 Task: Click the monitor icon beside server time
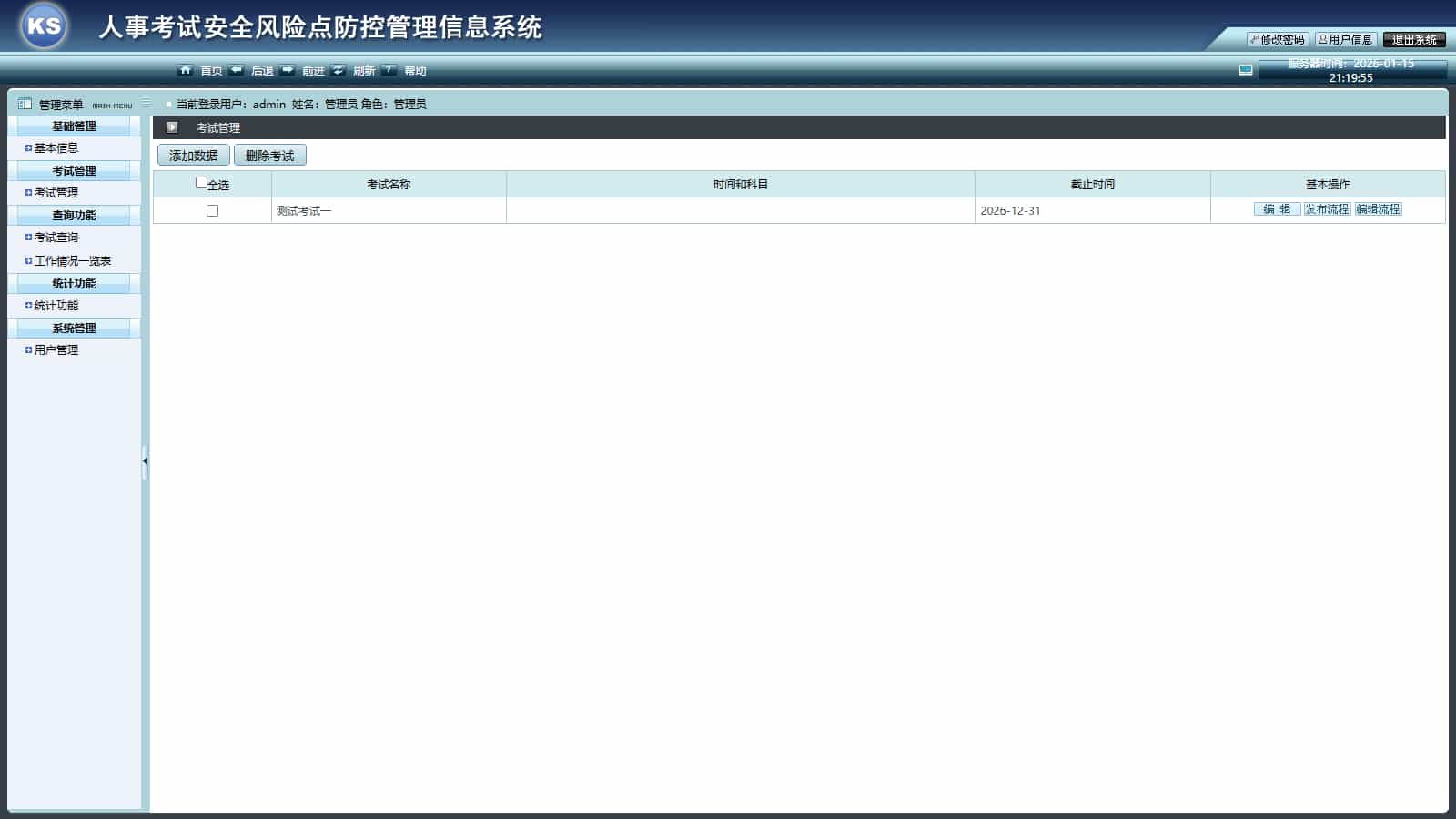pos(1246,70)
